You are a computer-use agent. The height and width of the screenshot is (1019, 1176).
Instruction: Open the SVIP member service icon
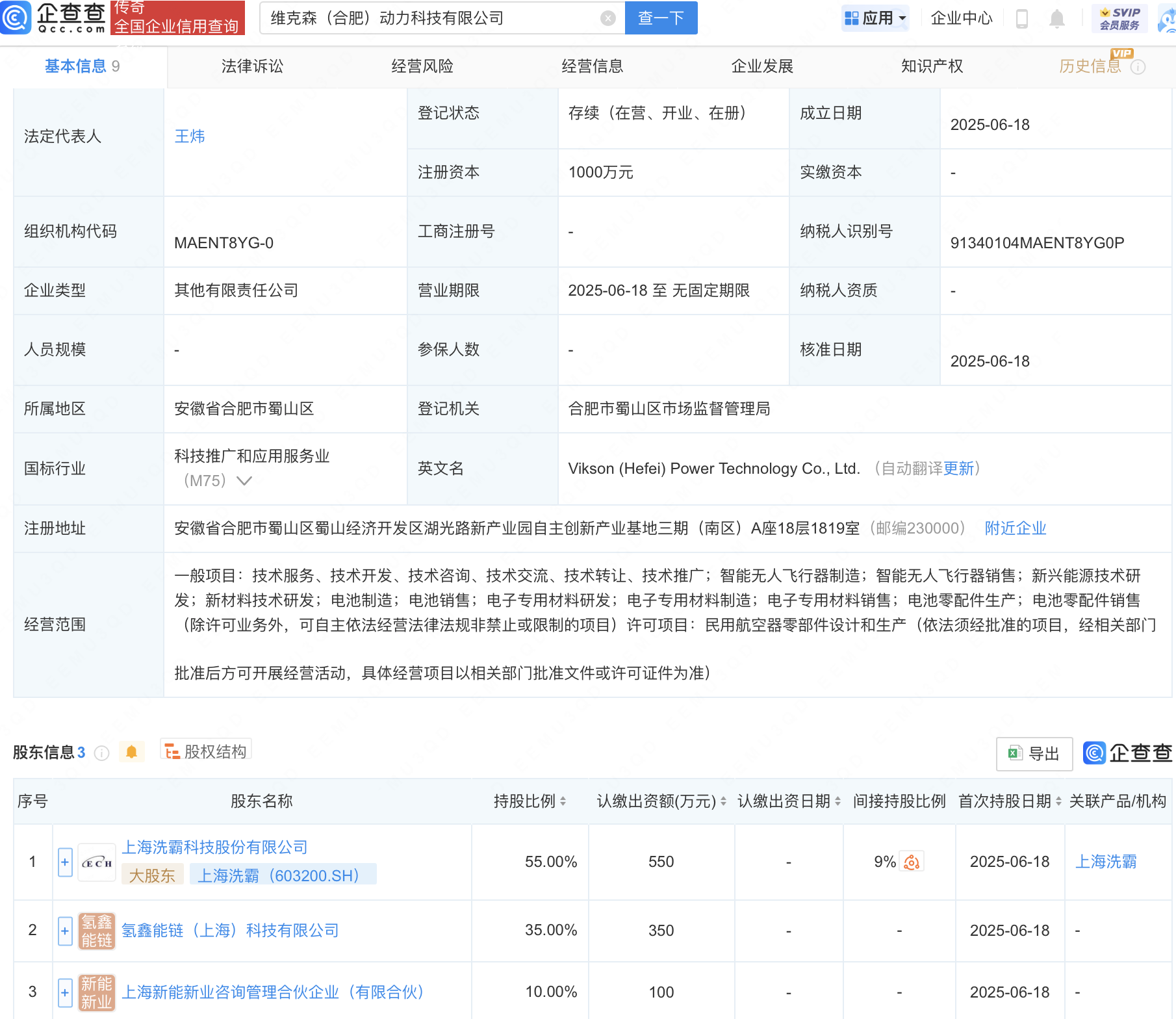[x=1119, y=18]
